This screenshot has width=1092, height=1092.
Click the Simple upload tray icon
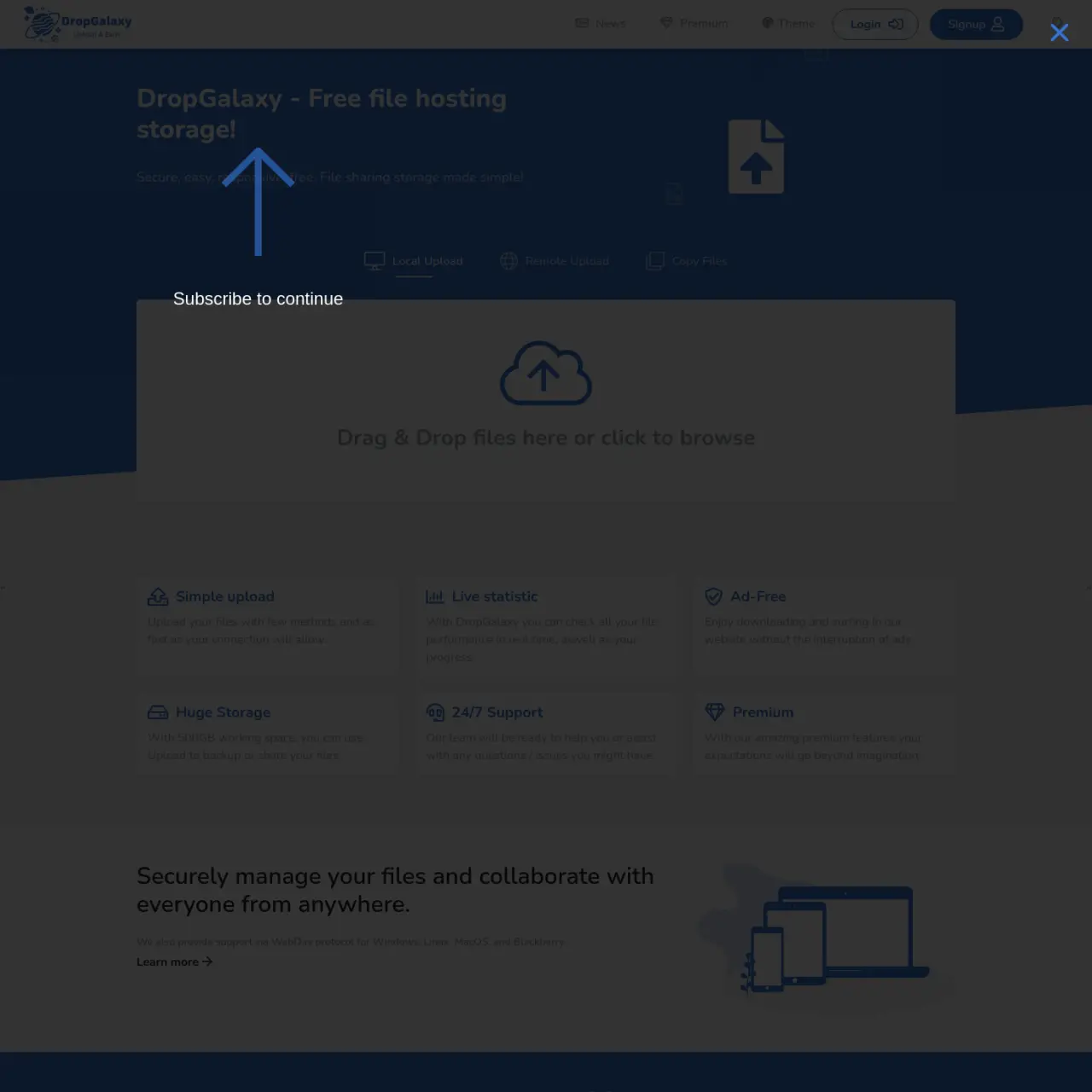[x=158, y=596]
